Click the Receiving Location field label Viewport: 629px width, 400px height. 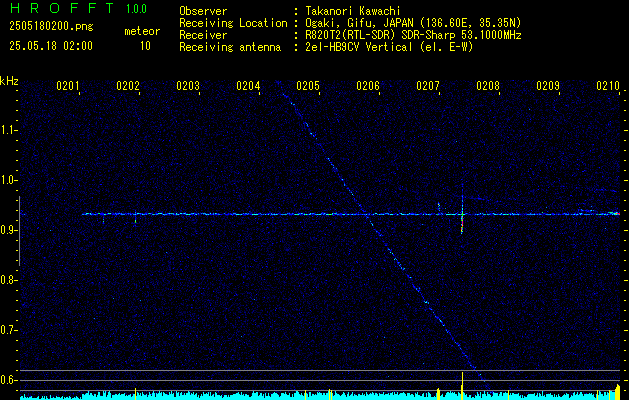tap(233, 23)
